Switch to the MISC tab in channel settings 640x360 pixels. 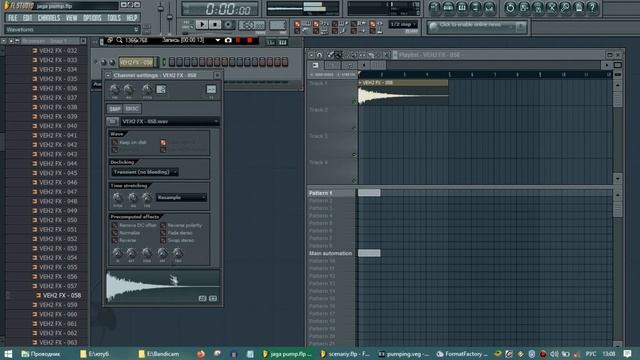132,109
